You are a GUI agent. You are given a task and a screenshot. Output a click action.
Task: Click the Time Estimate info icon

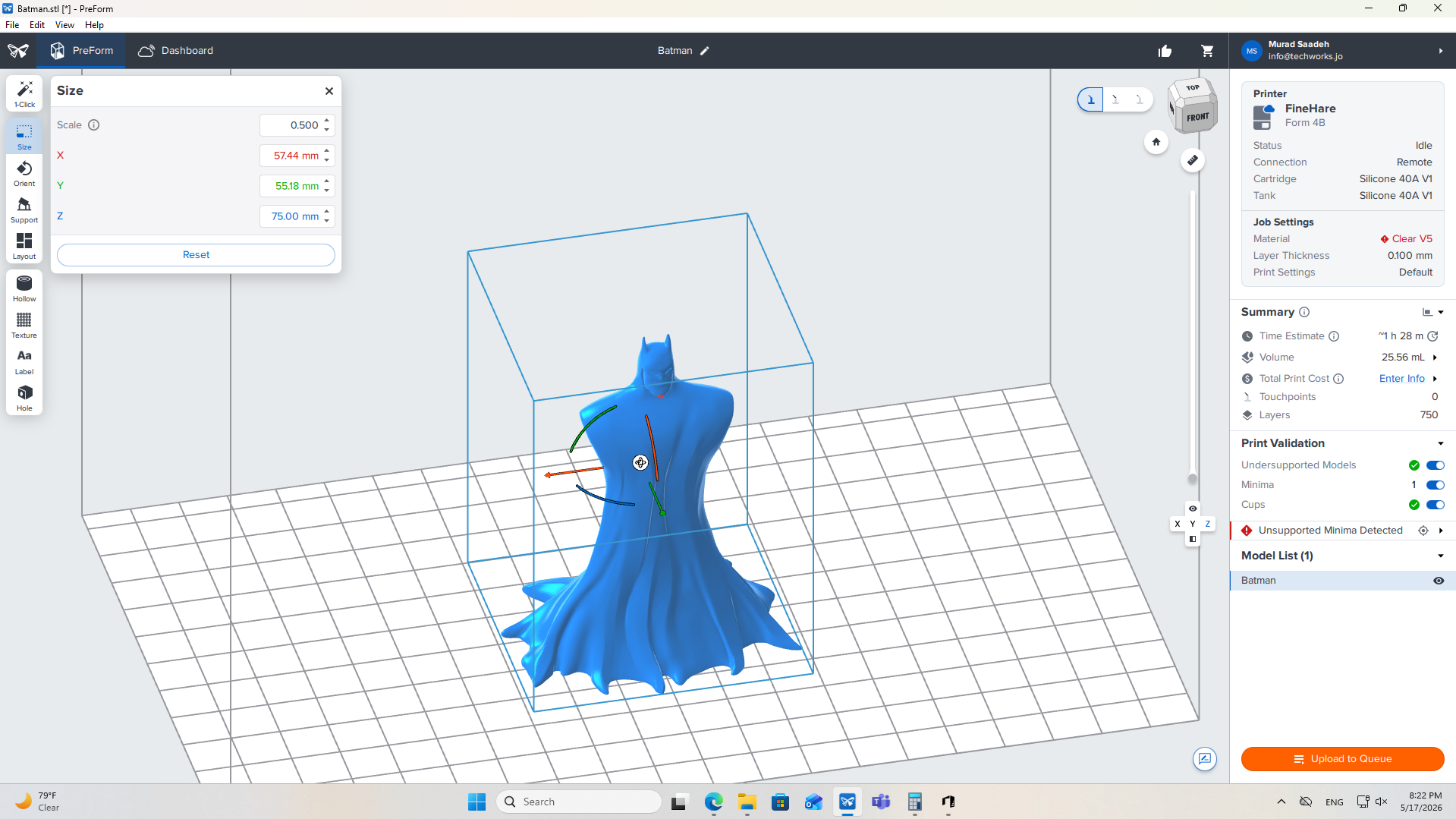1334,336
